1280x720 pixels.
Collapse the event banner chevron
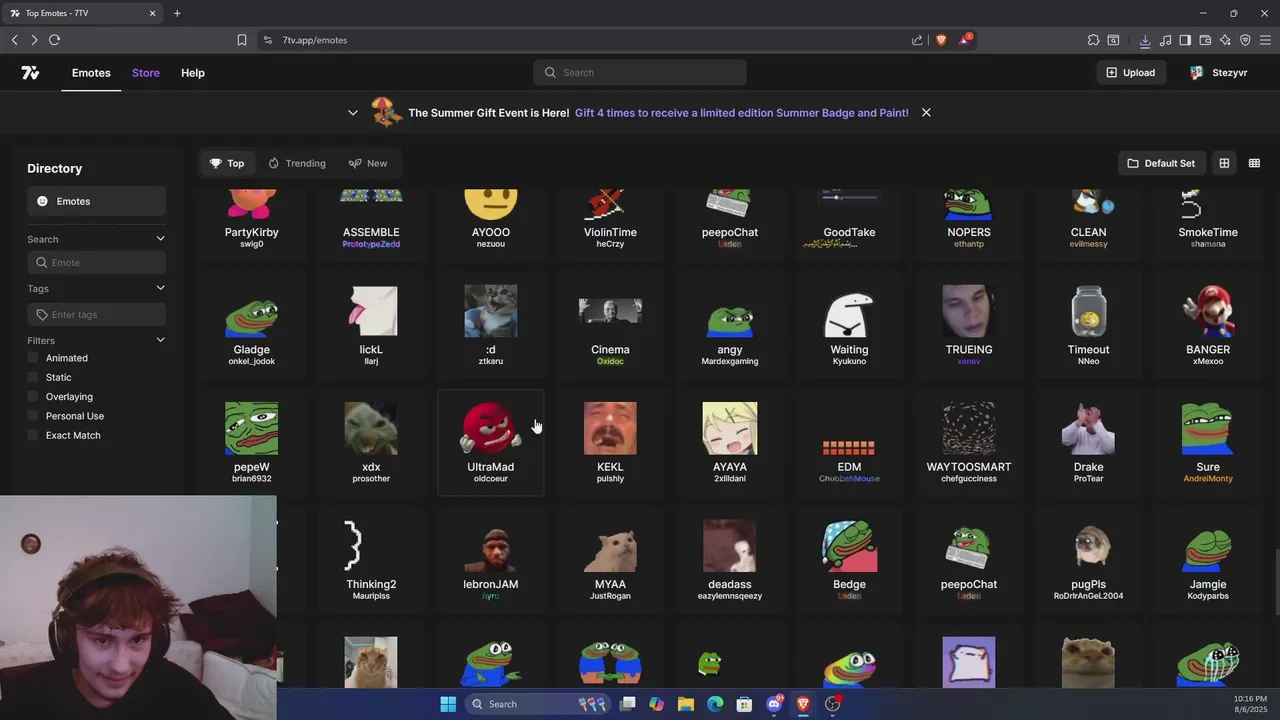352,113
